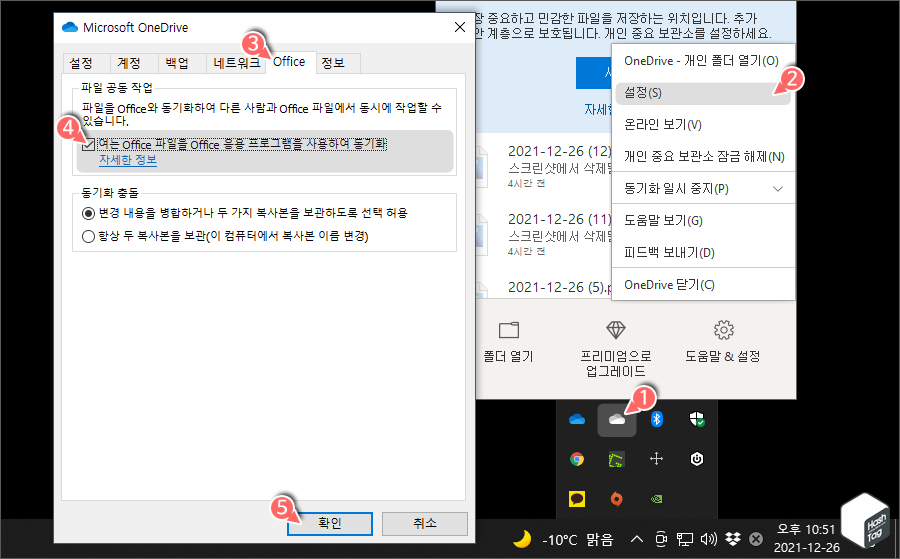Click the blue OneDrive tray icon

click(x=577, y=420)
